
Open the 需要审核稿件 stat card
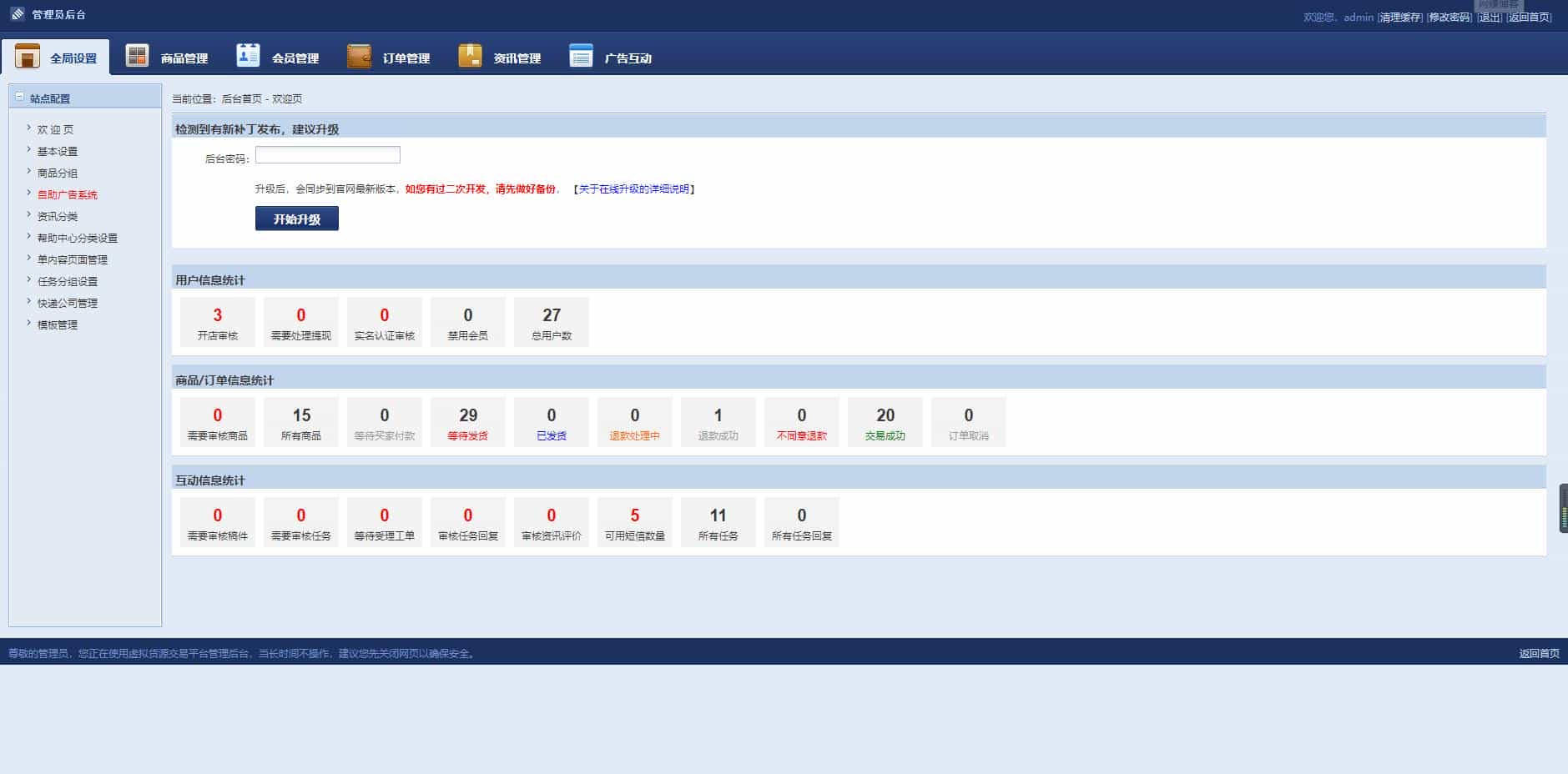coord(218,522)
